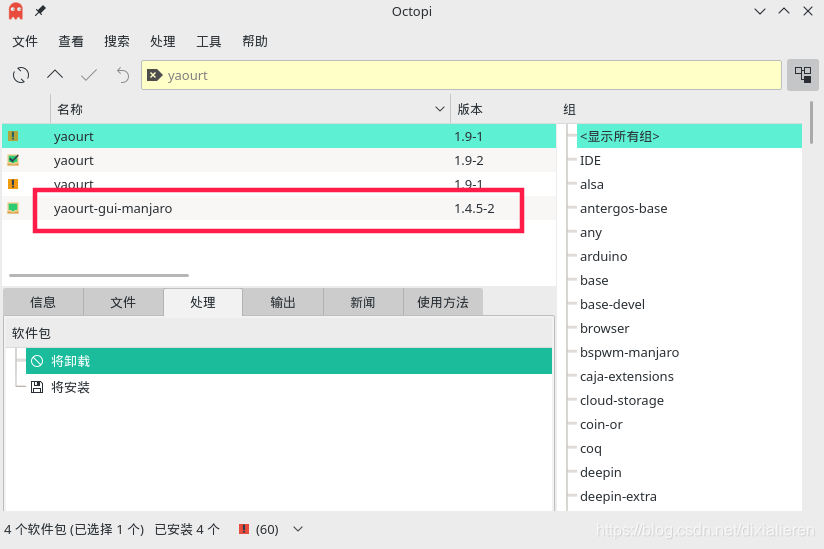Open the 文件 menu
This screenshot has width=824, height=549.
[25, 42]
